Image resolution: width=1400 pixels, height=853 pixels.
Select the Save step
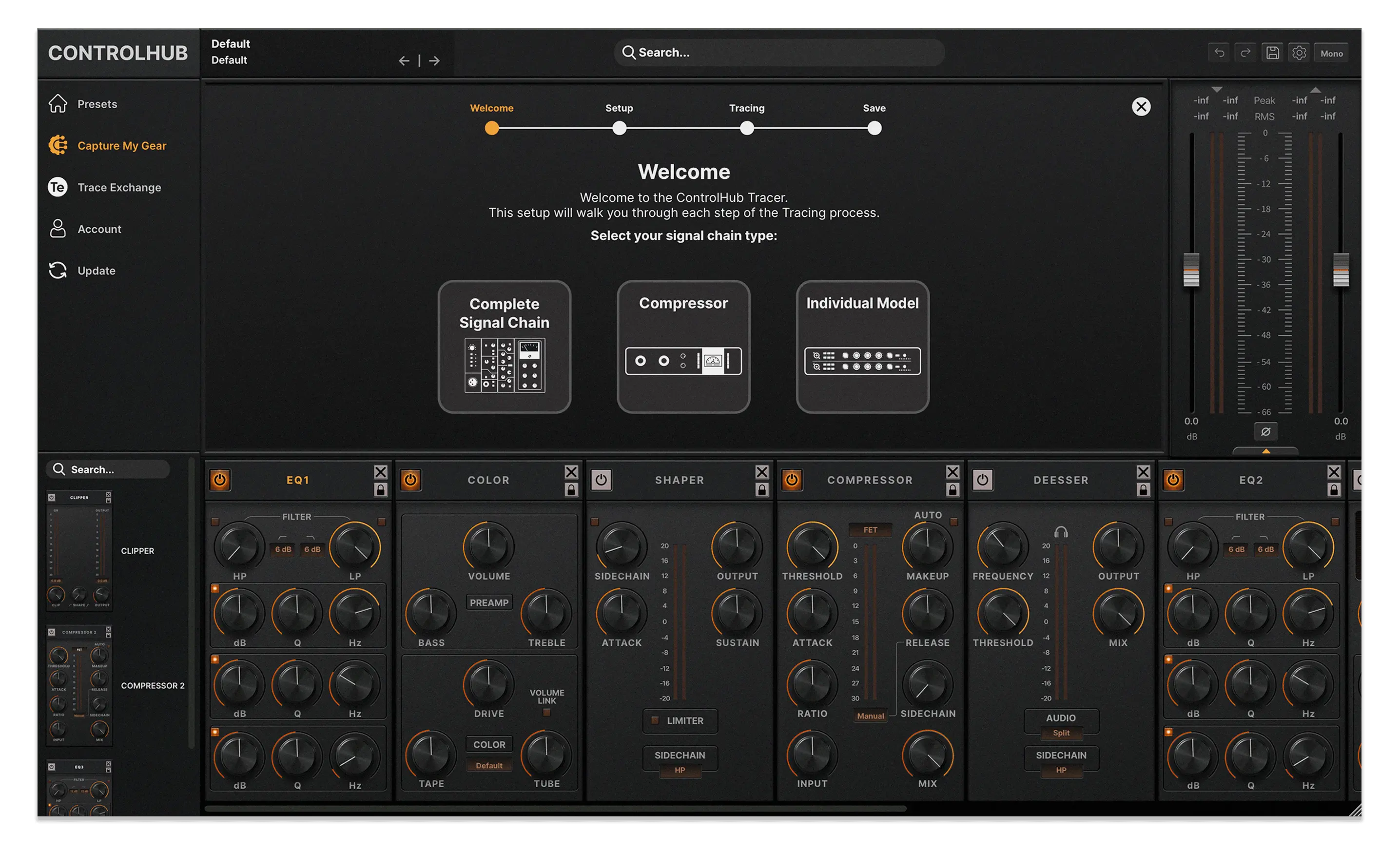click(875, 128)
